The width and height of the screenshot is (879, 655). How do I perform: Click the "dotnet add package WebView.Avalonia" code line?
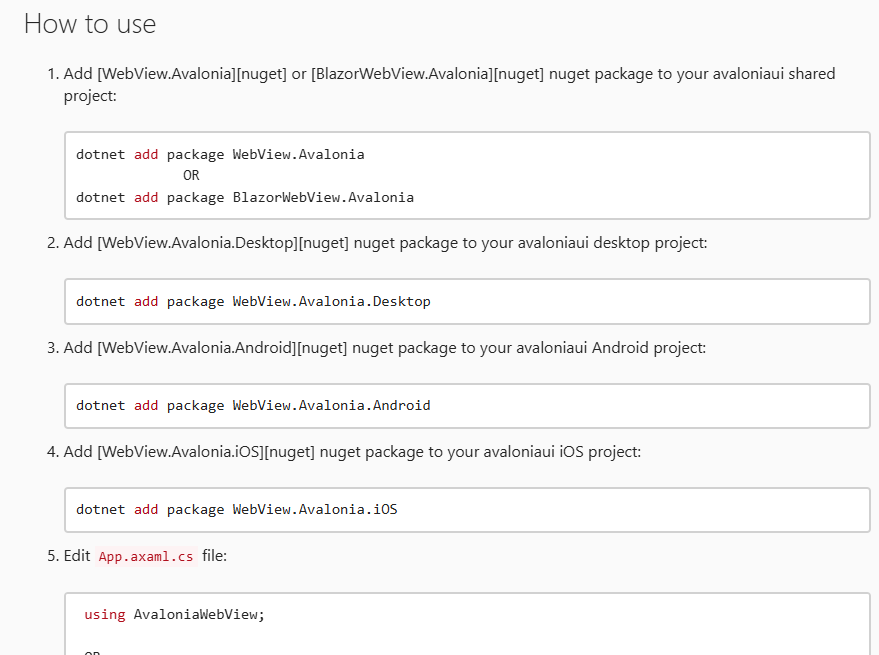[x=220, y=155]
